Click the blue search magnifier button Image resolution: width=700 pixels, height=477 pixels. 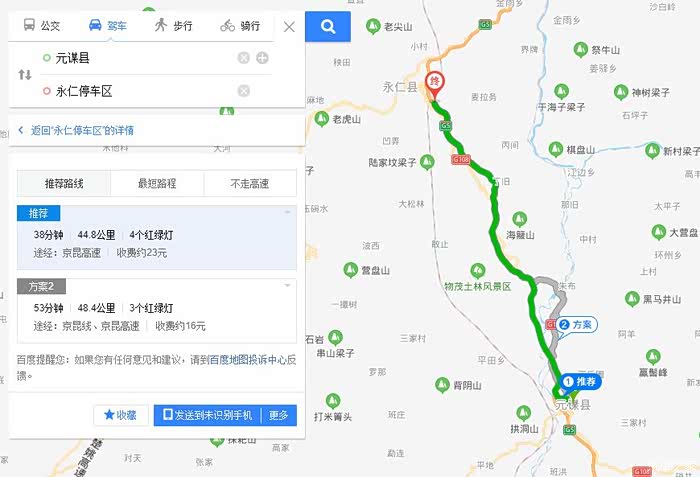coord(328,27)
